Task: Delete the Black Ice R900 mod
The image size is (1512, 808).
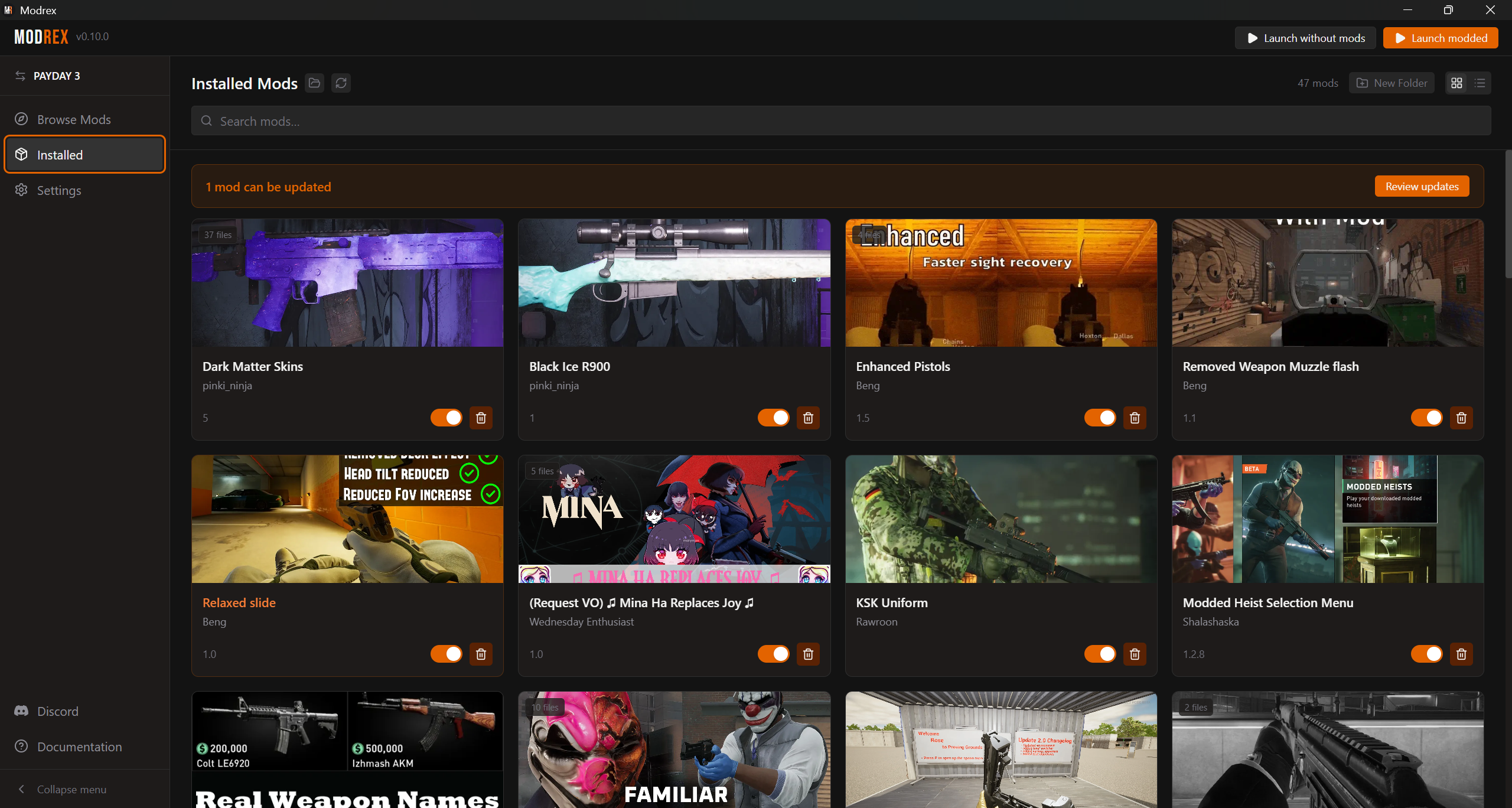Action: (x=808, y=418)
